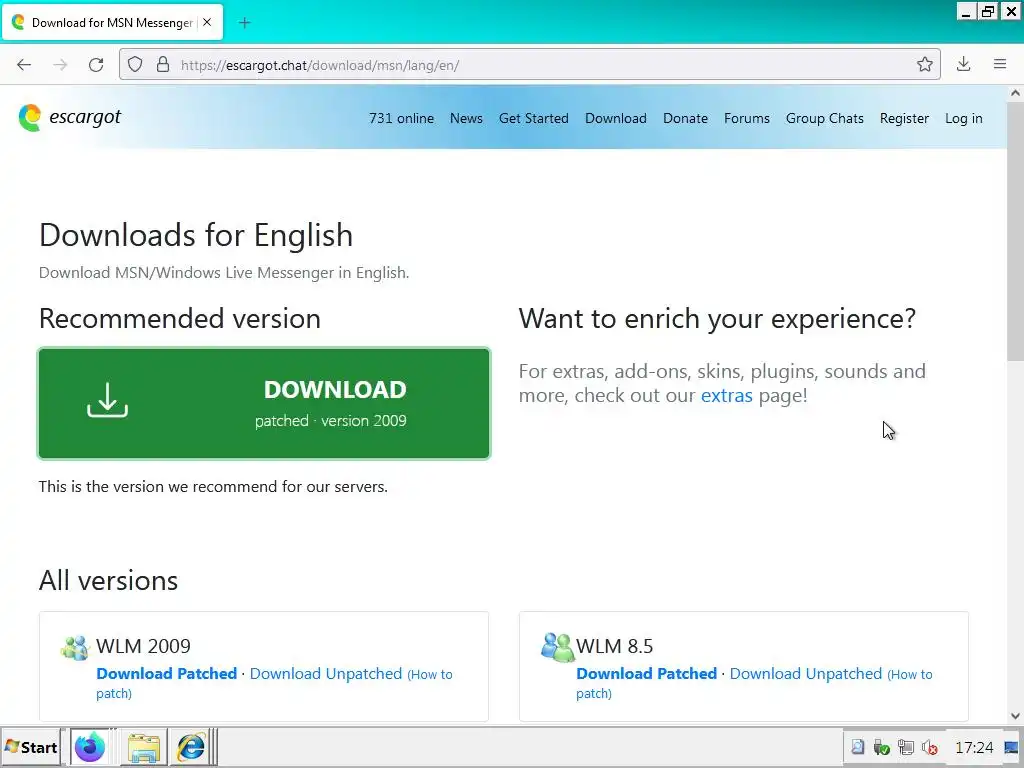Click the scrollbar down arrow

point(1015,716)
